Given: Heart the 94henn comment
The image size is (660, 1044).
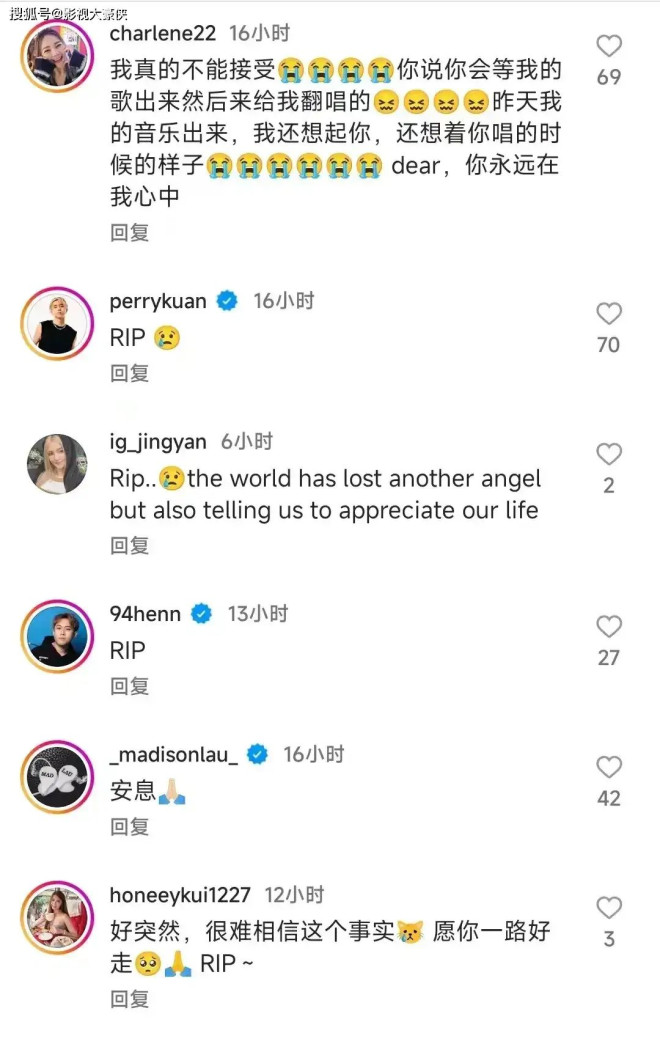Looking at the screenshot, I should [608, 627].
